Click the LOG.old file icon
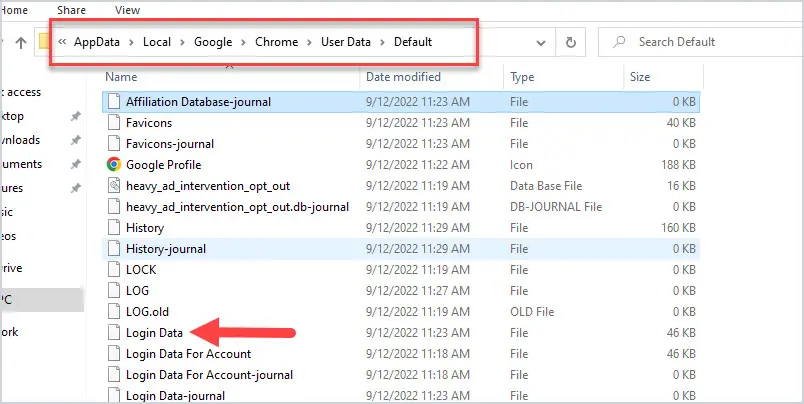The image size is (804, 404). [x=114, y=312]
